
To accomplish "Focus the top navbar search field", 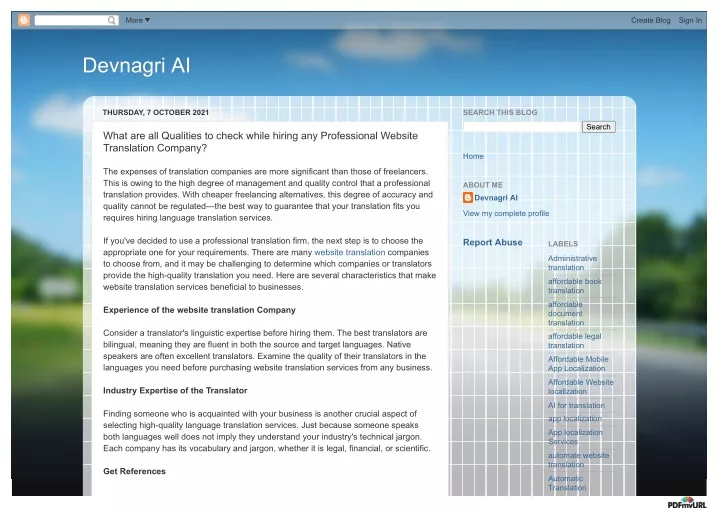I will (76, 20).
